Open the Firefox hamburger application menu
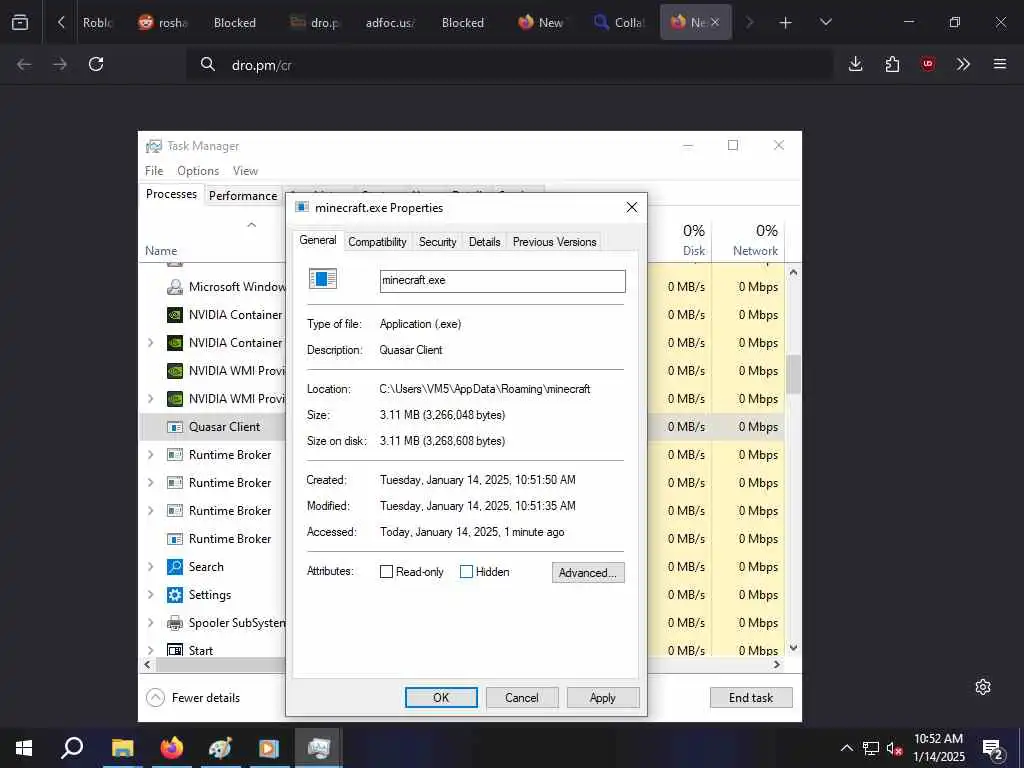 pyautogui.click(x=1000, y=64)
